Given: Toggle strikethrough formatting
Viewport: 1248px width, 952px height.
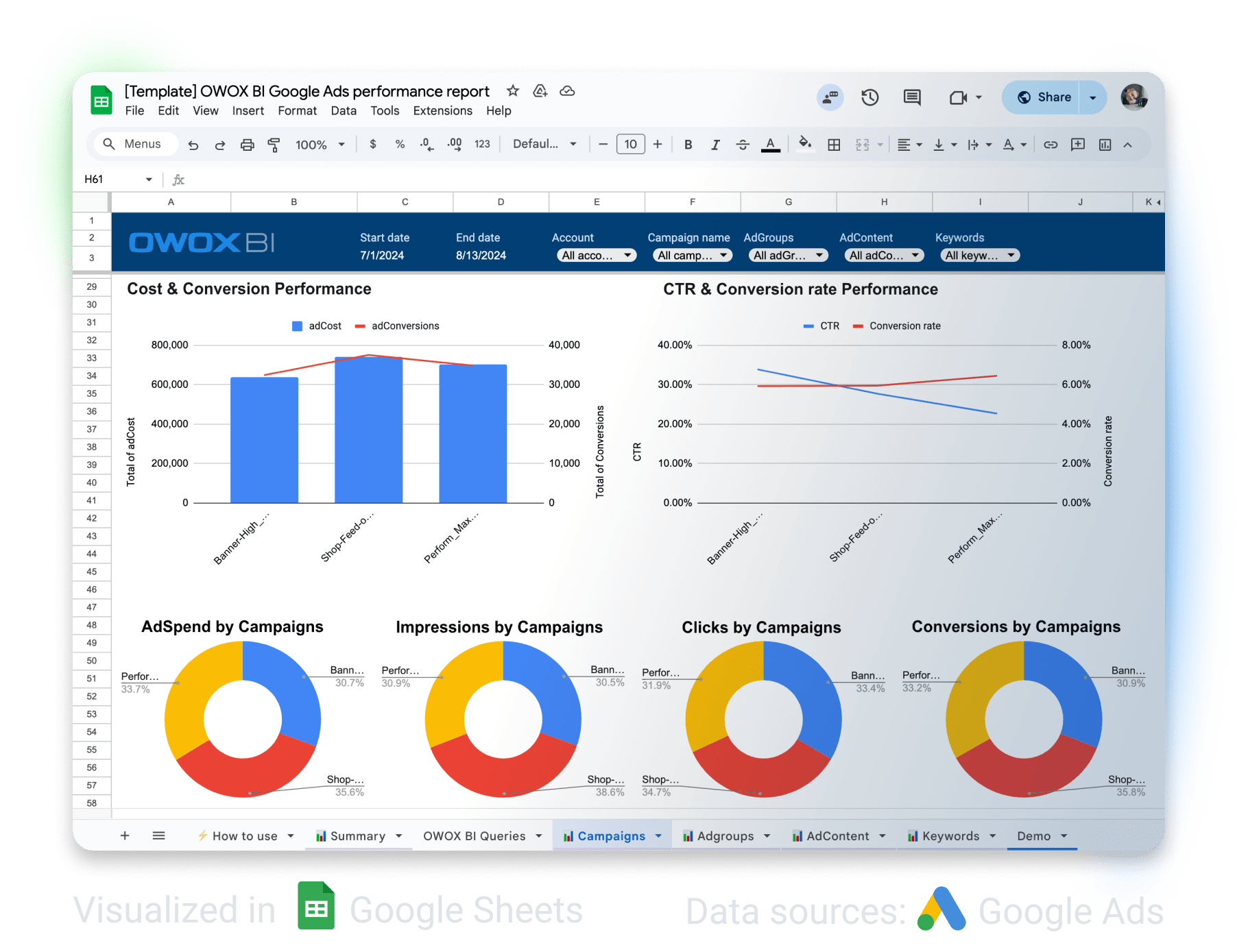Looking at the screenshot, I should [743, 145].
